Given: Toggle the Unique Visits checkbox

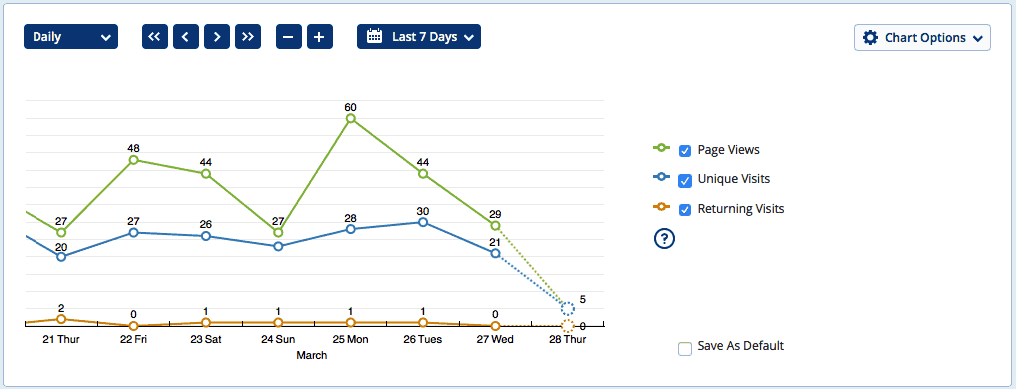Looking at the screenshot, I should coord(685,180).
